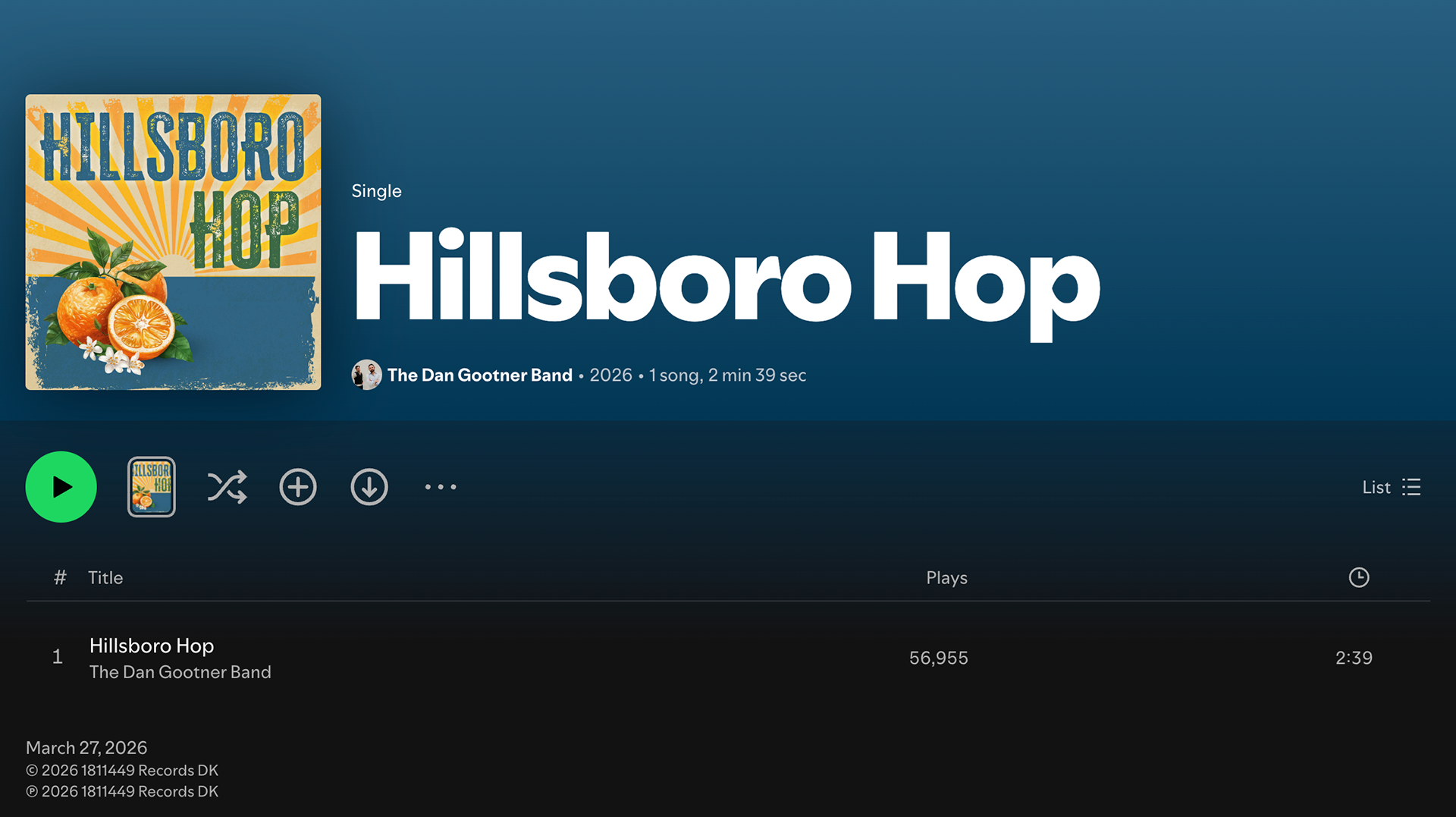Click the 56,955 play count
This screenshot has height=817, width=1456.
click(x=939, y=658)
